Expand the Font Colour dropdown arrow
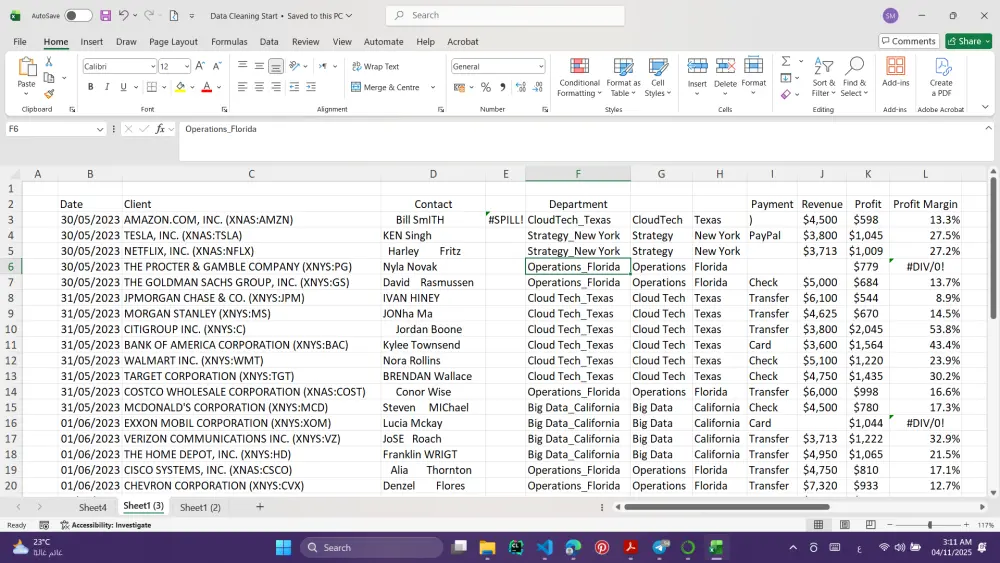 tap(219, 87)
